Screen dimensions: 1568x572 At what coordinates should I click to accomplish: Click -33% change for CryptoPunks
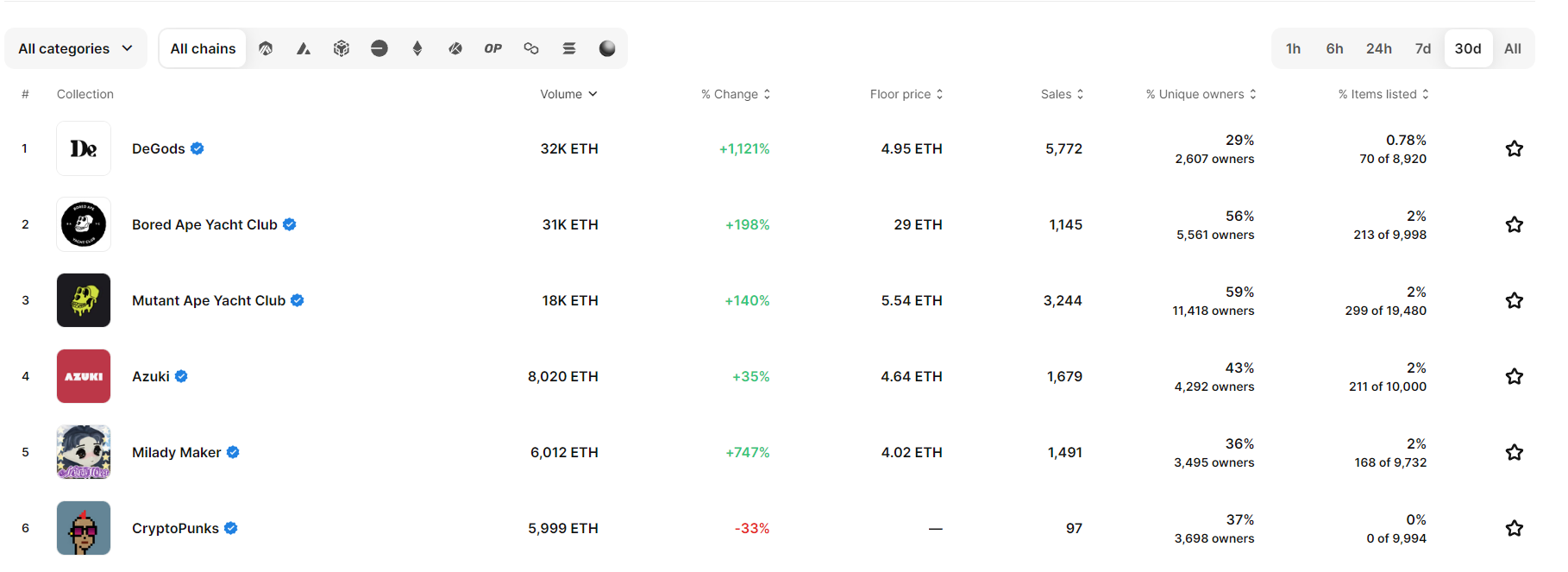[752, 528]
